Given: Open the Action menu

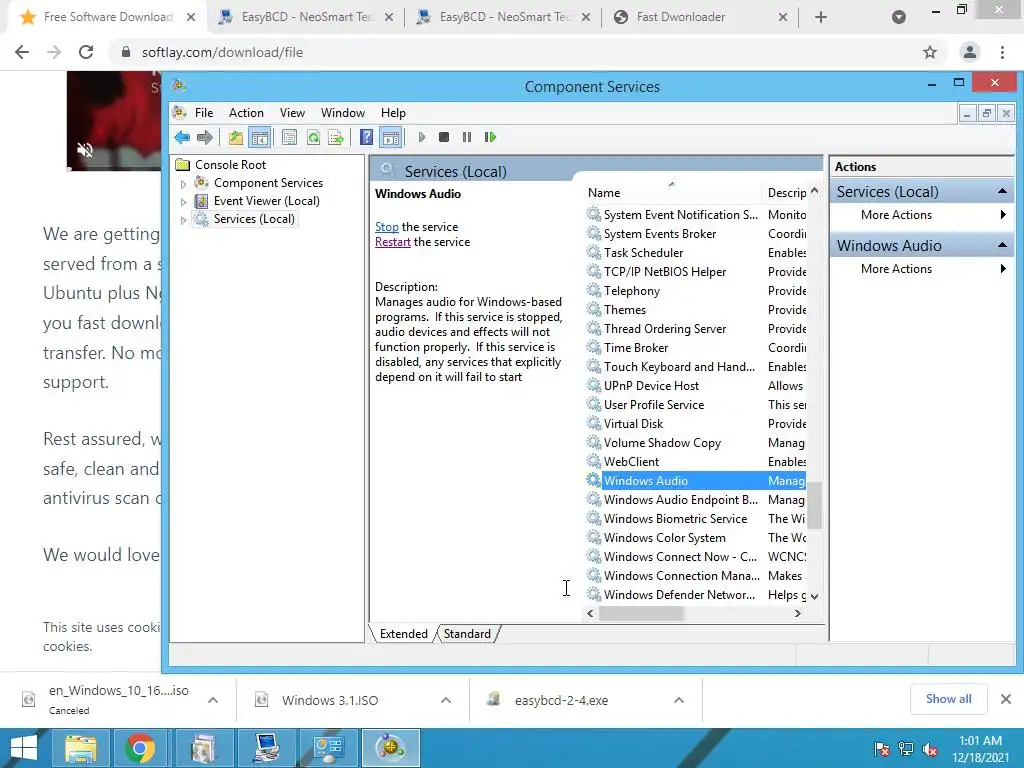Looking at the screenshot, I should tap(246, 113).
